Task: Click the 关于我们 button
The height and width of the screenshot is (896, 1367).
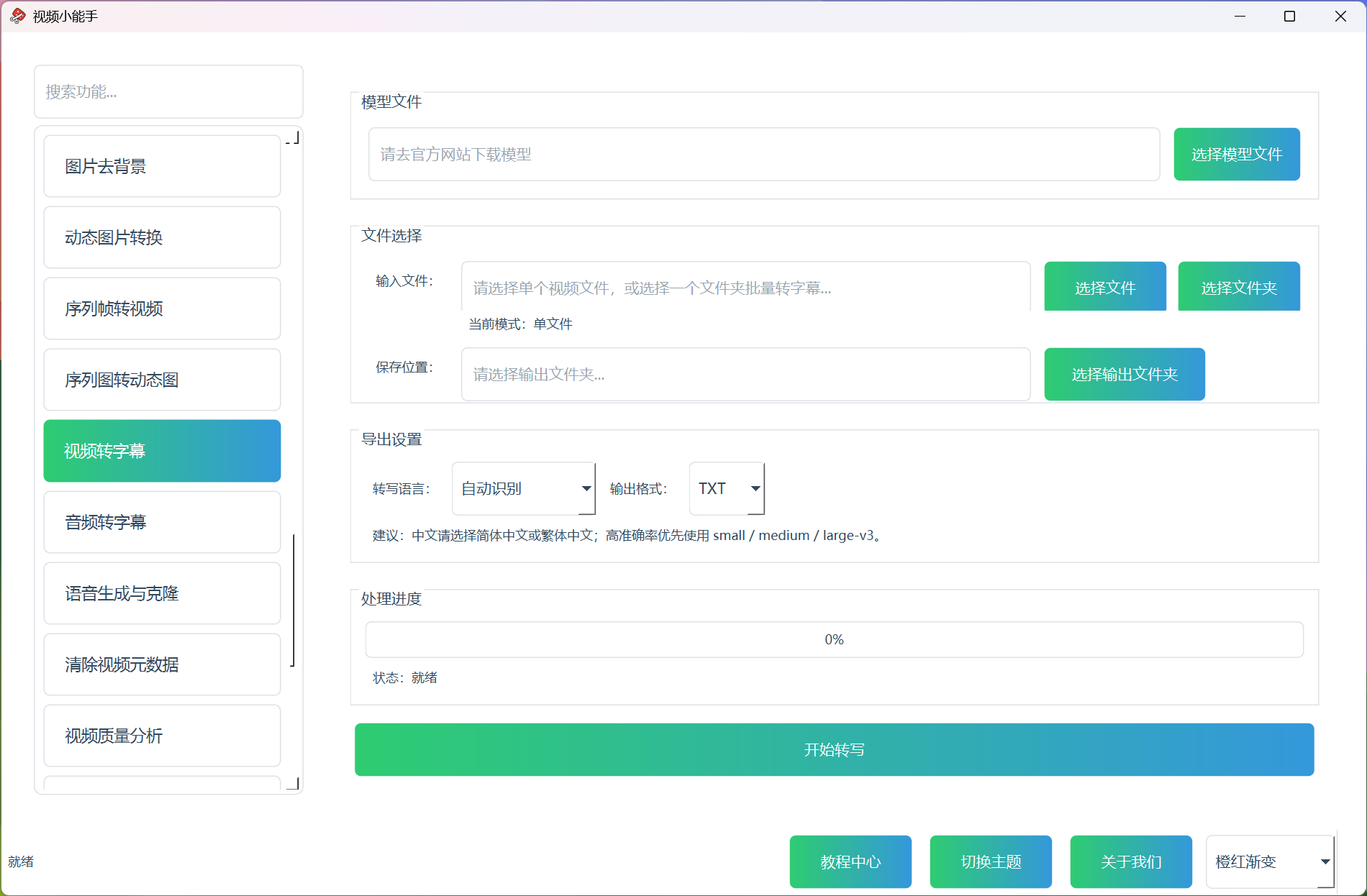Action: pyautogui.click(x=1131, y=861)
